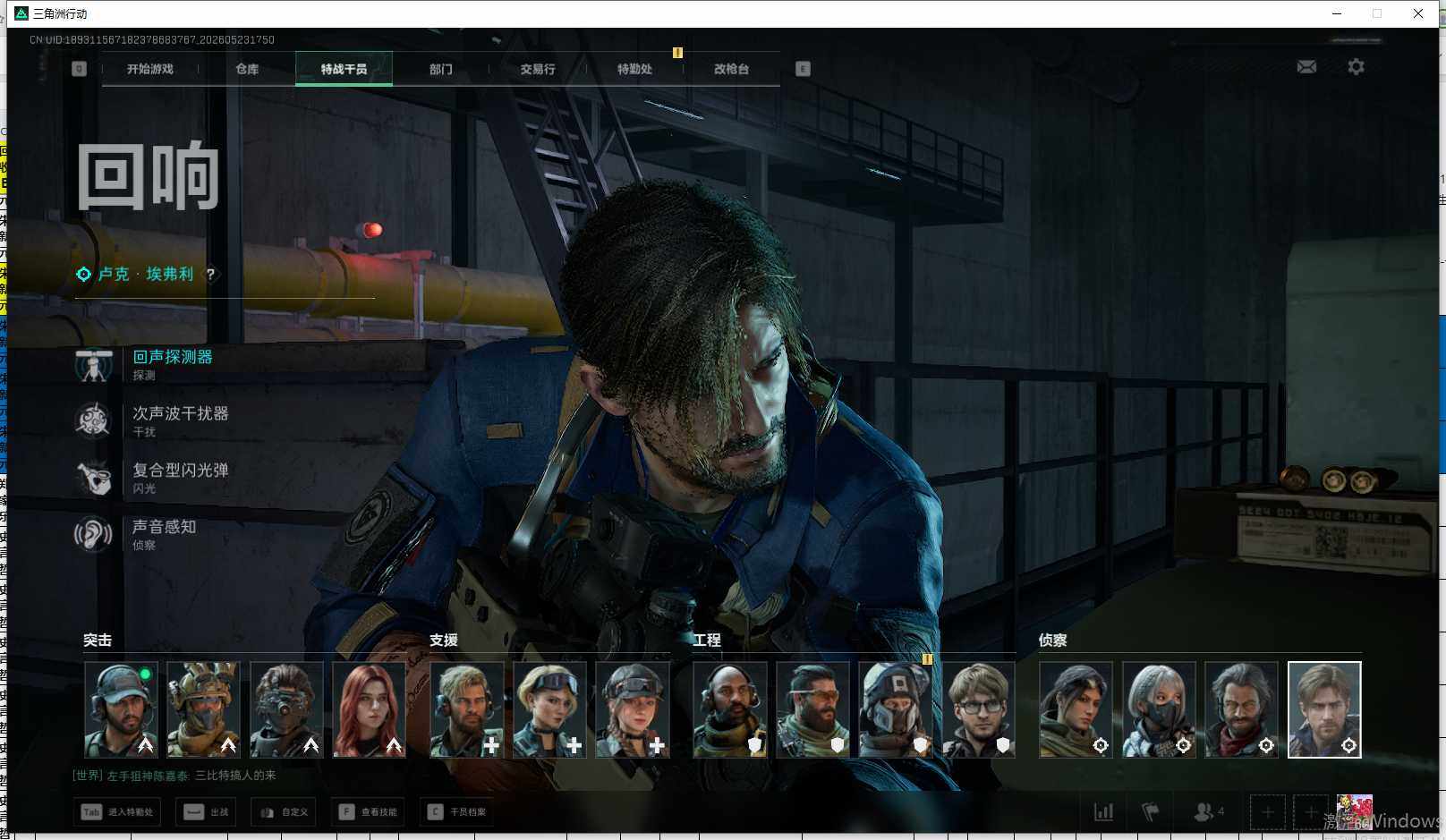Click the operator name 卢克·埃弗利

coord(146,275)
